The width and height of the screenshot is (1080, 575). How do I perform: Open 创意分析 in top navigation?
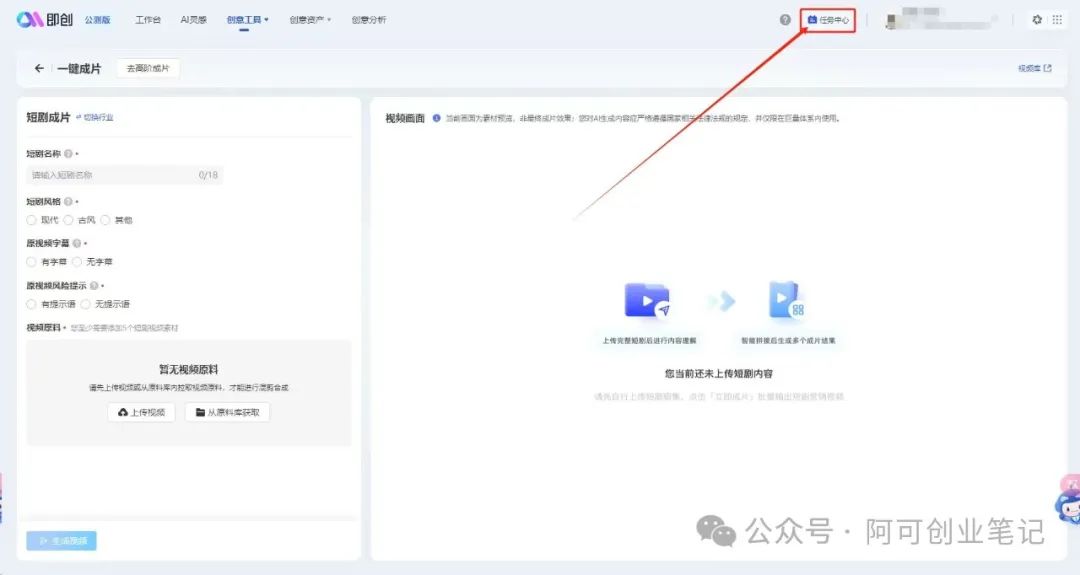click(368, 20)
